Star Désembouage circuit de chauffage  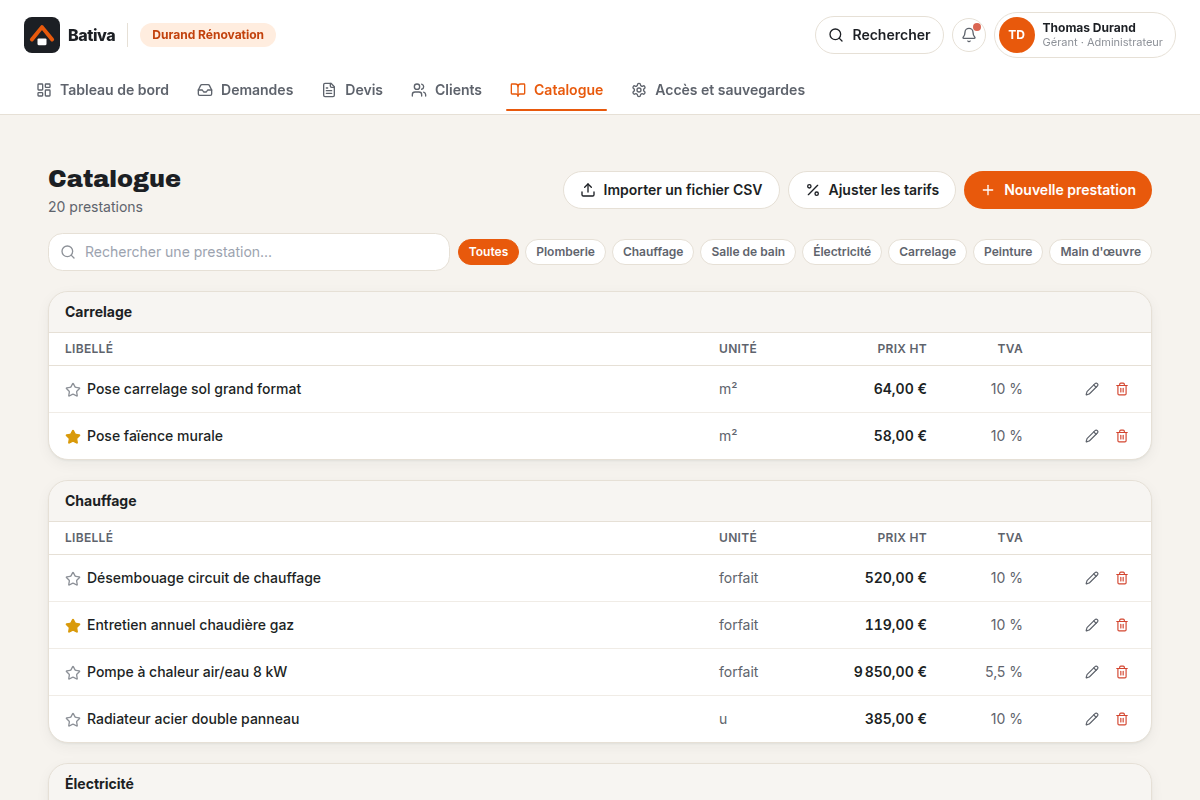[x=73, y=579]
